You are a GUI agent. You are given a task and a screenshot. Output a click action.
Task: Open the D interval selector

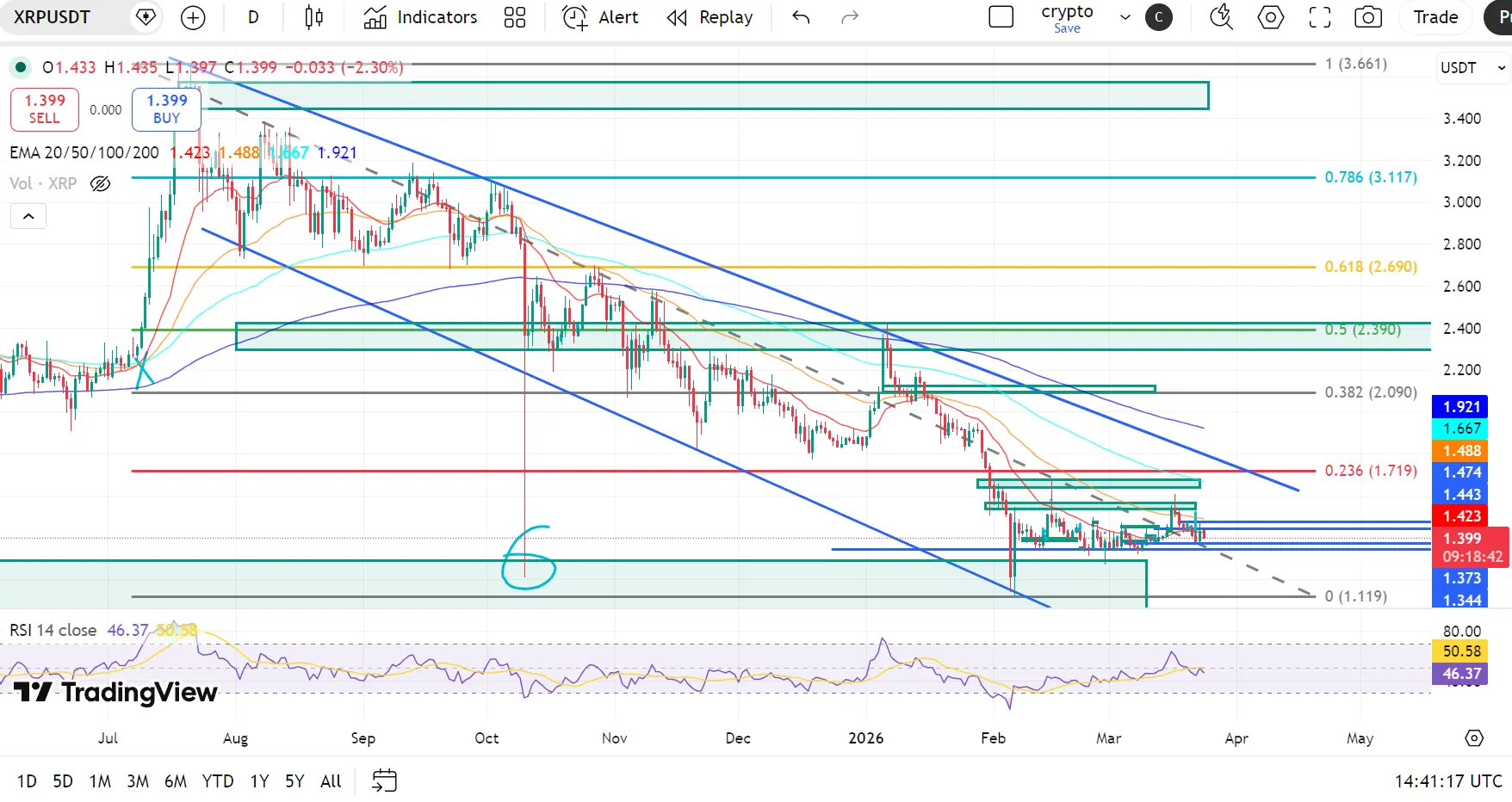253,17
